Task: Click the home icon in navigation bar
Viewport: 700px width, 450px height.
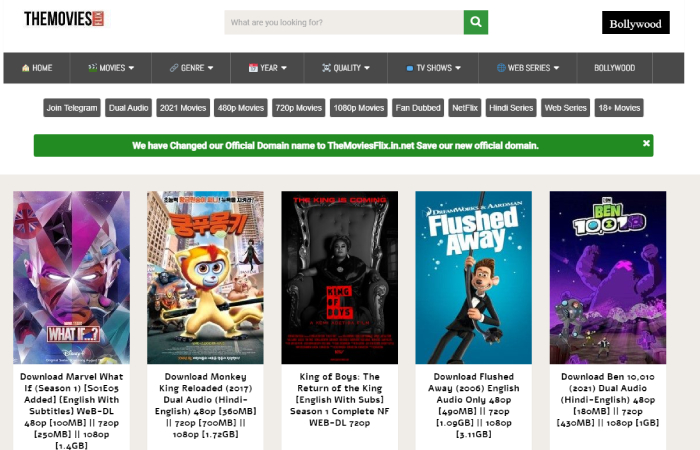Action: point(25,68)
